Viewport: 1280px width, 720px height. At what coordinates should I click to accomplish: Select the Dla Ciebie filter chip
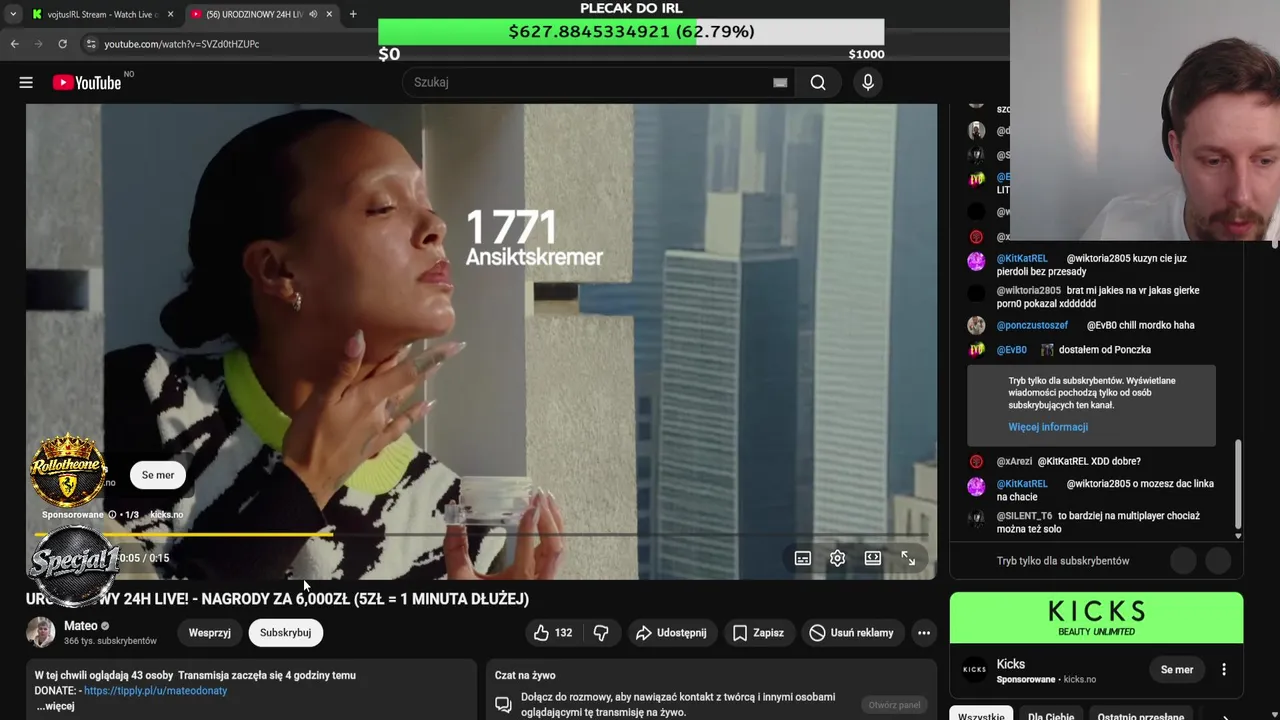coord(1051,716)
